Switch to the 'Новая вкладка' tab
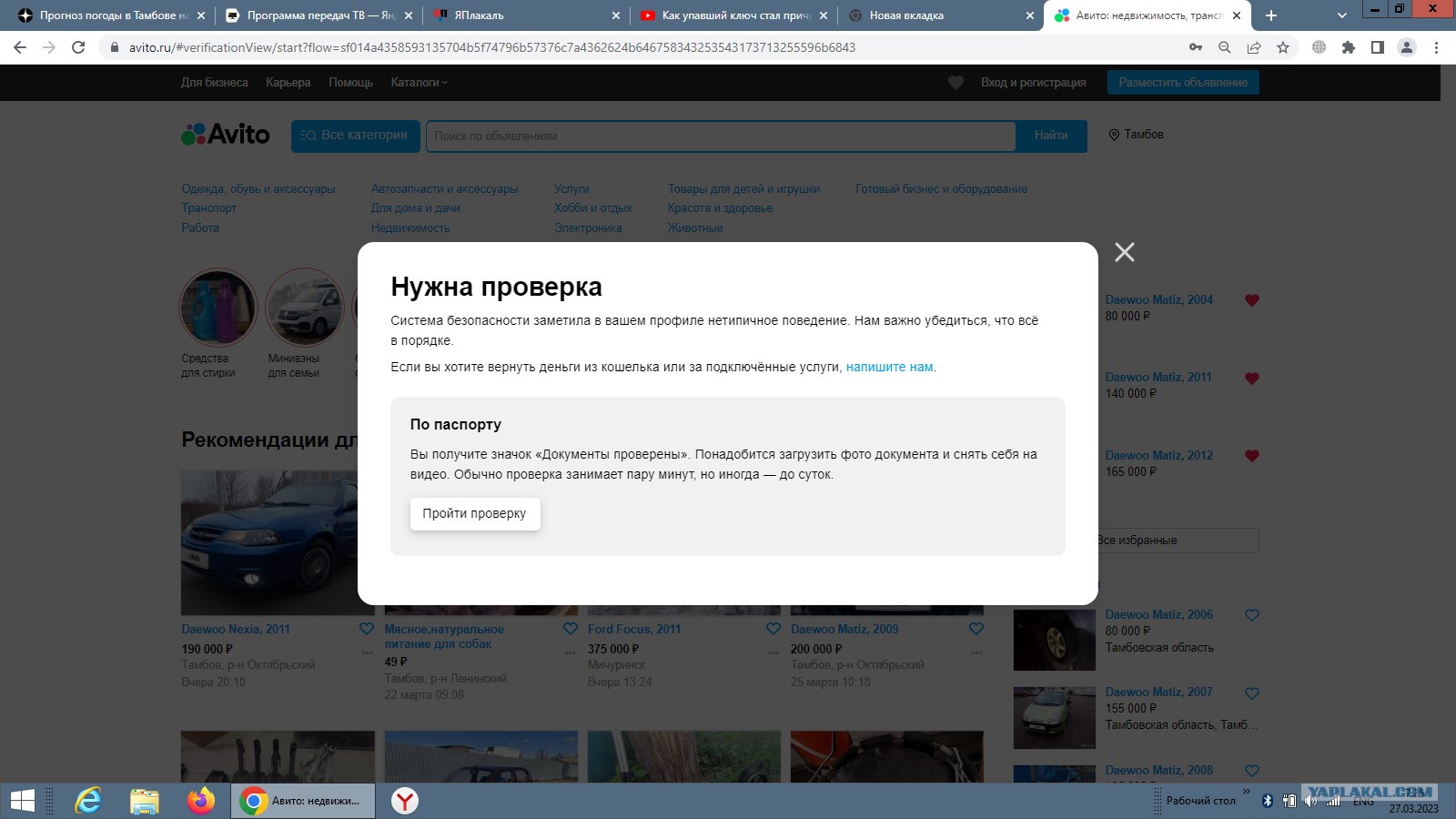The height and width of the screenshot is (819, 1456). 939,15
